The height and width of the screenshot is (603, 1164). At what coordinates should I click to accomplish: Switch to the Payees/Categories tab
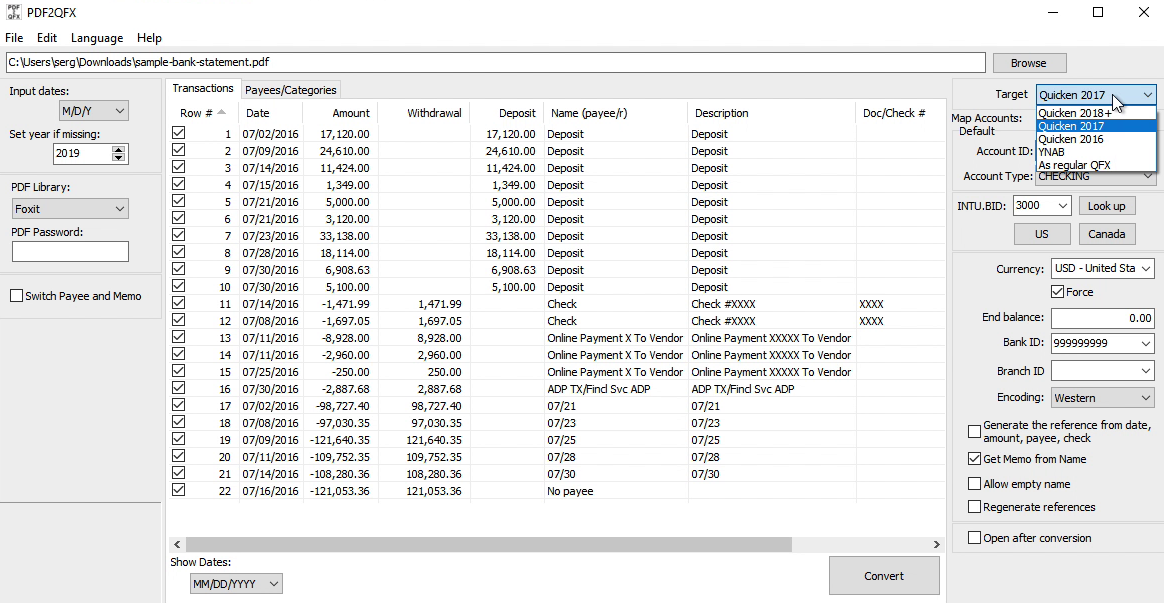coord(290,90)
